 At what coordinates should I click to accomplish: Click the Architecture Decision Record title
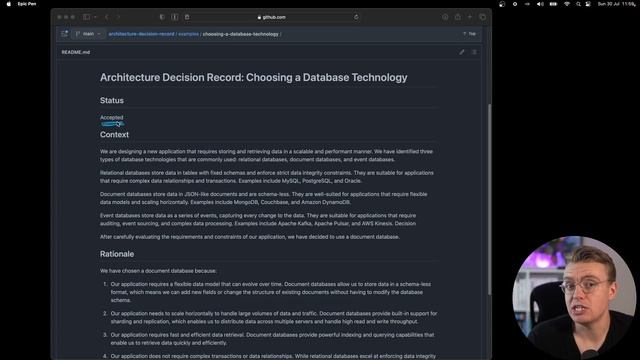click(x=253, y=78)
